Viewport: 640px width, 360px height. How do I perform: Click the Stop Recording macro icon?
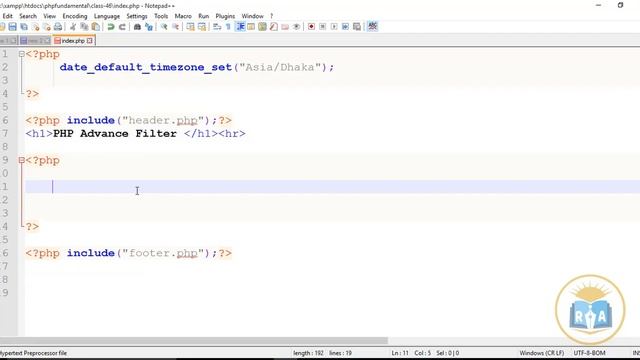(x=322, y=27)
